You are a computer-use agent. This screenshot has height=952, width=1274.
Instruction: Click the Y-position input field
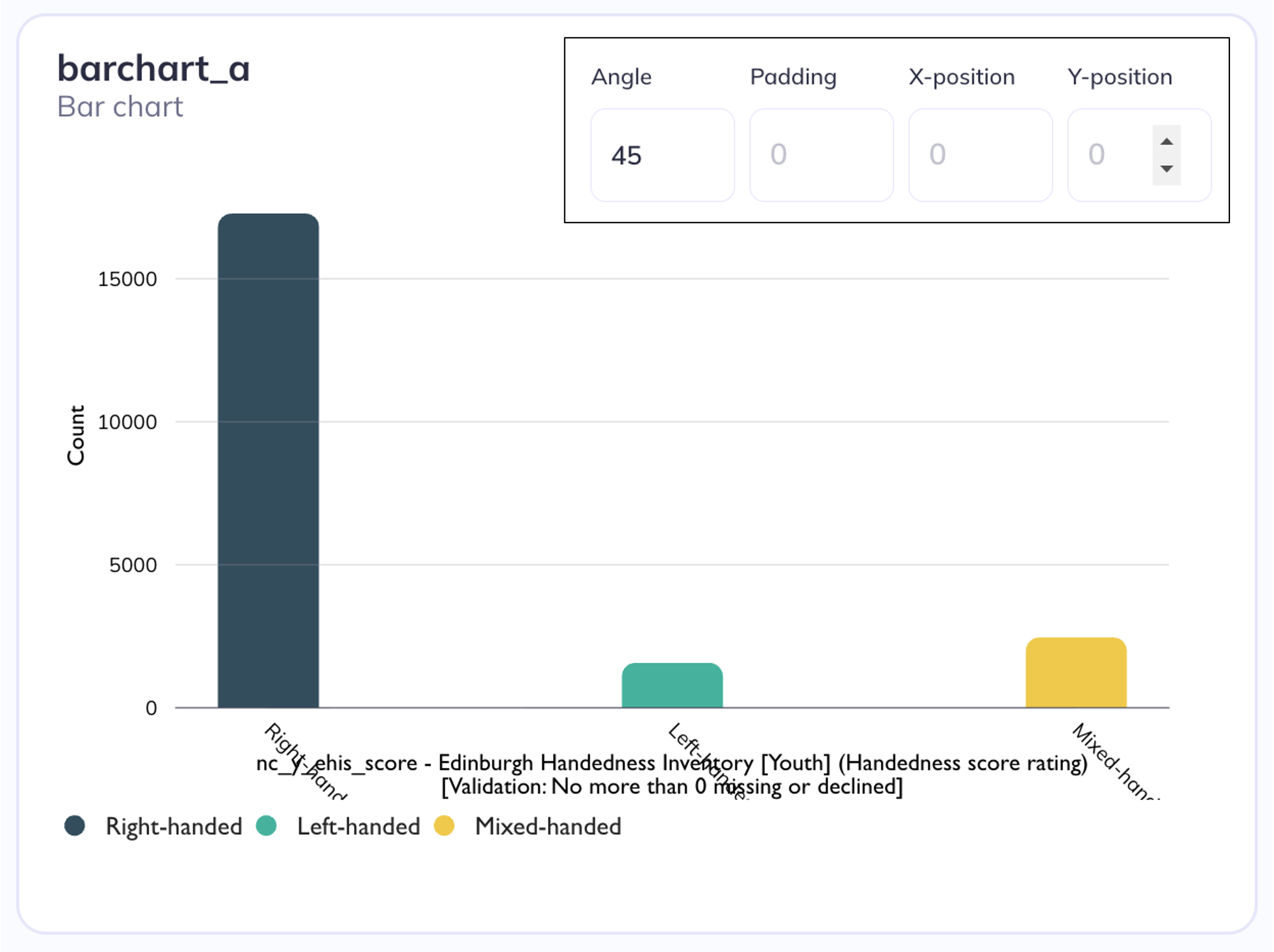1139,155
